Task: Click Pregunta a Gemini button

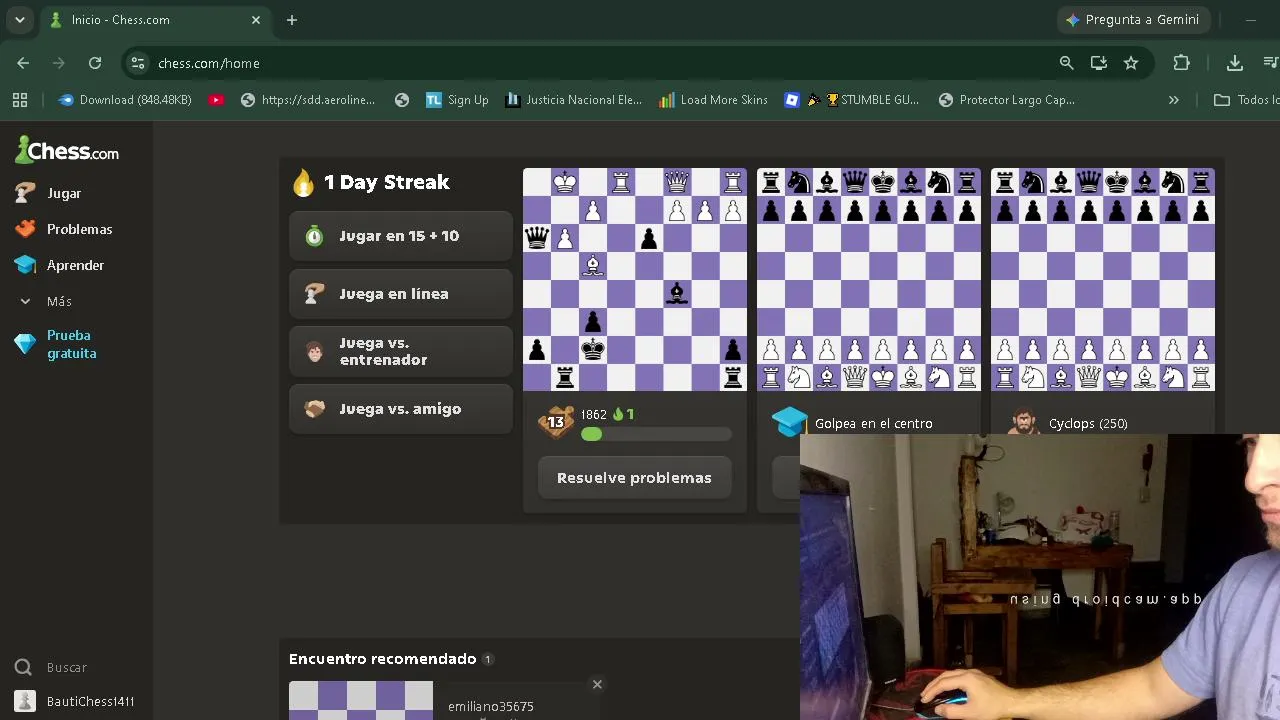Action: pyautogui.click(x=1134, y=20)
